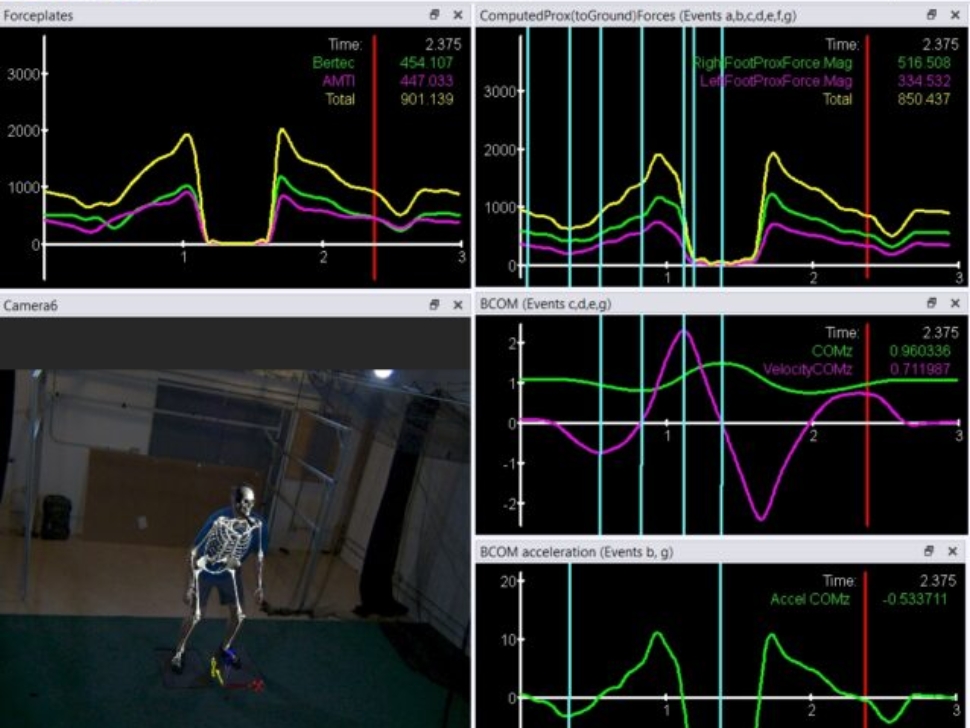The height and width of the screenshot is (728, 970).
Task: Click the Accel COMz legend label
Action: click(810, 599)
